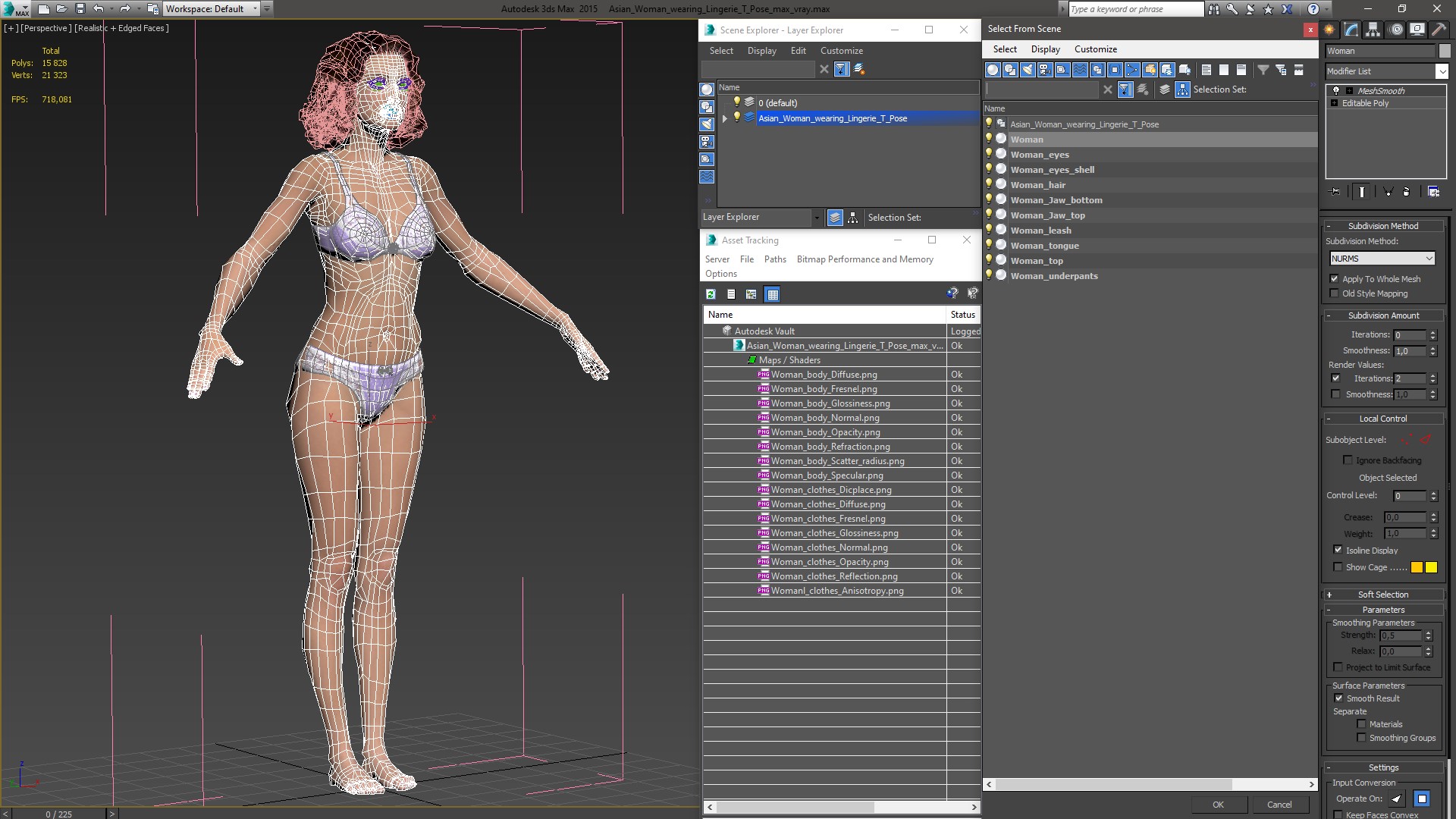The height and width of the screenshot is (819, 1456).
Task: Click the funnel filter icon in Select From Scene
Action: click(x=1263, y=70)
